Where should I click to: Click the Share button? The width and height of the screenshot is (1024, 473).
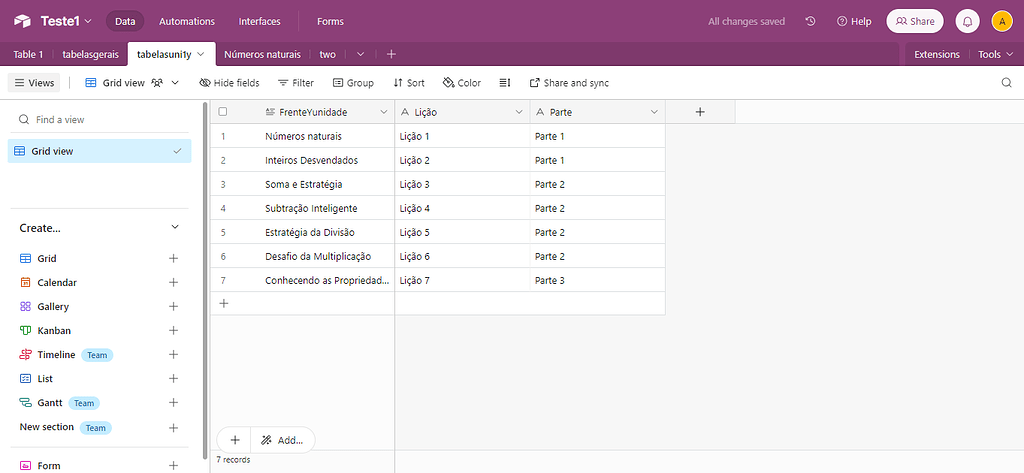click(x=915, y=21)
